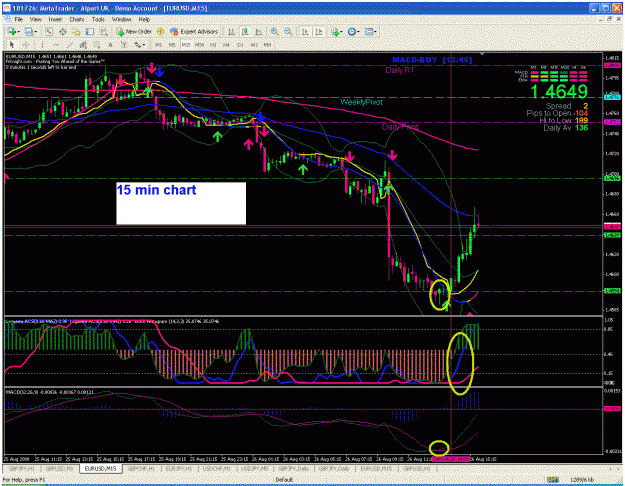Open the File menu
Viewport: 625px width, 486px height.
[19, 19]
